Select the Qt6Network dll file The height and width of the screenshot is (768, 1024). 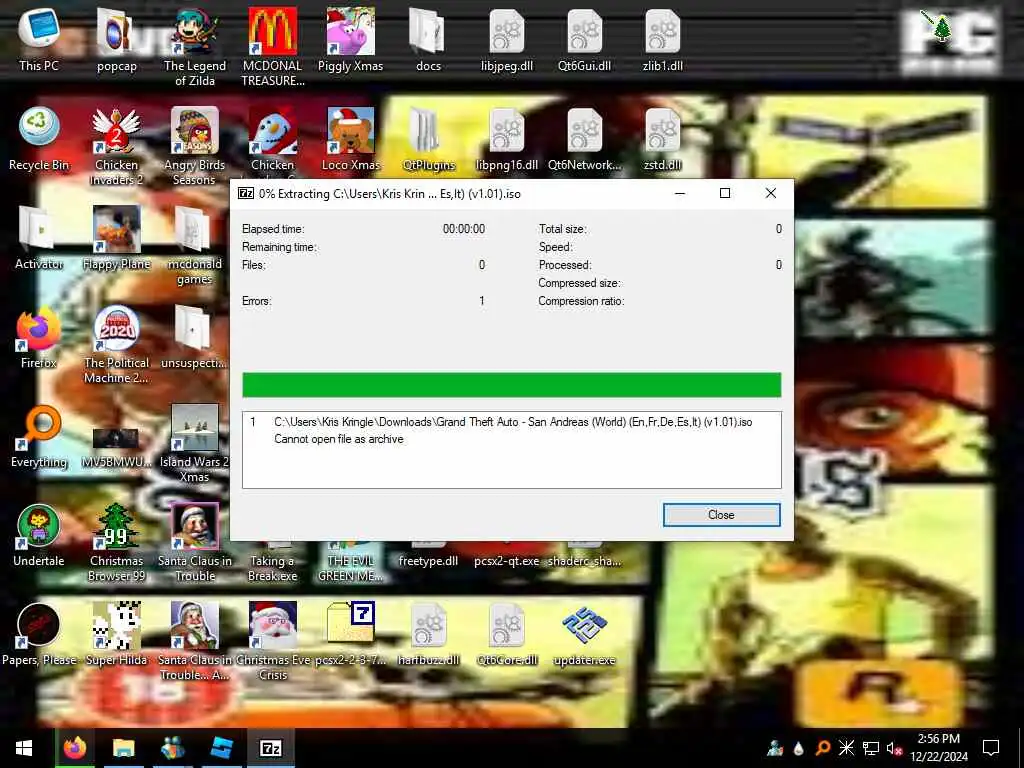pyautogui.click(x=584, y=138)
